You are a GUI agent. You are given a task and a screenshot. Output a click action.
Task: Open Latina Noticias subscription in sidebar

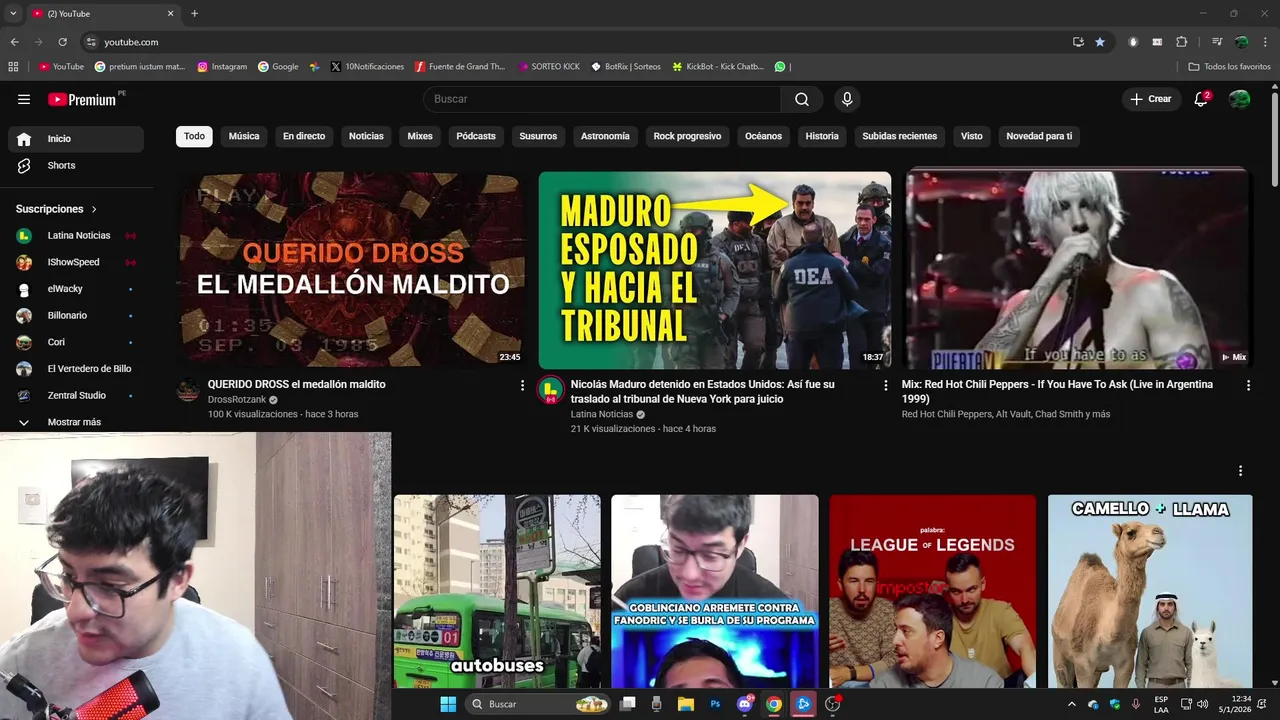click(x=76, y=235)
